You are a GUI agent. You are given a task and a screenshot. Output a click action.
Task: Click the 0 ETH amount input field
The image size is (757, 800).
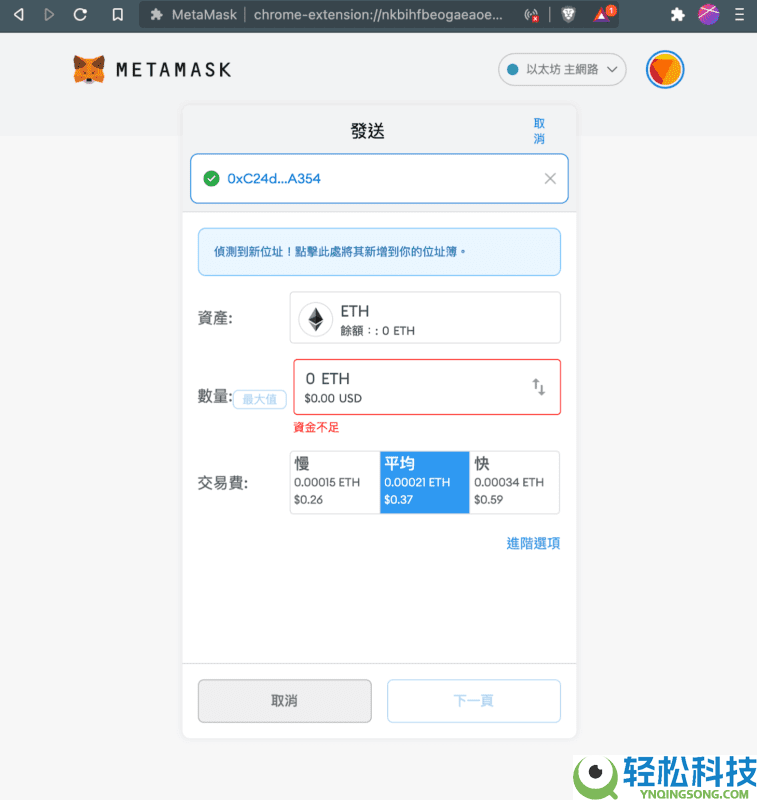[x=427, y=387]
